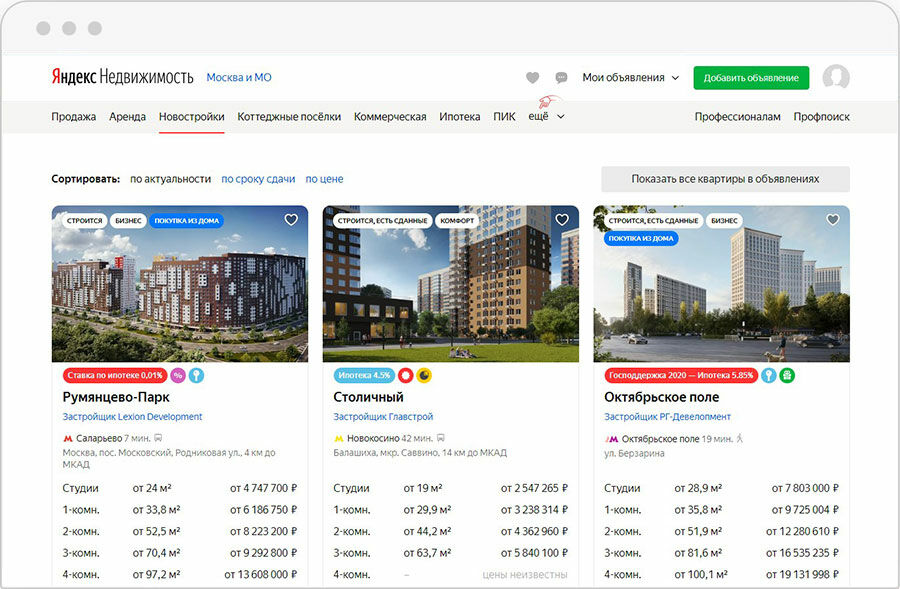Change region Москва и МО
Viewport: 900px width, 589px height.
[x=238, y=78]
